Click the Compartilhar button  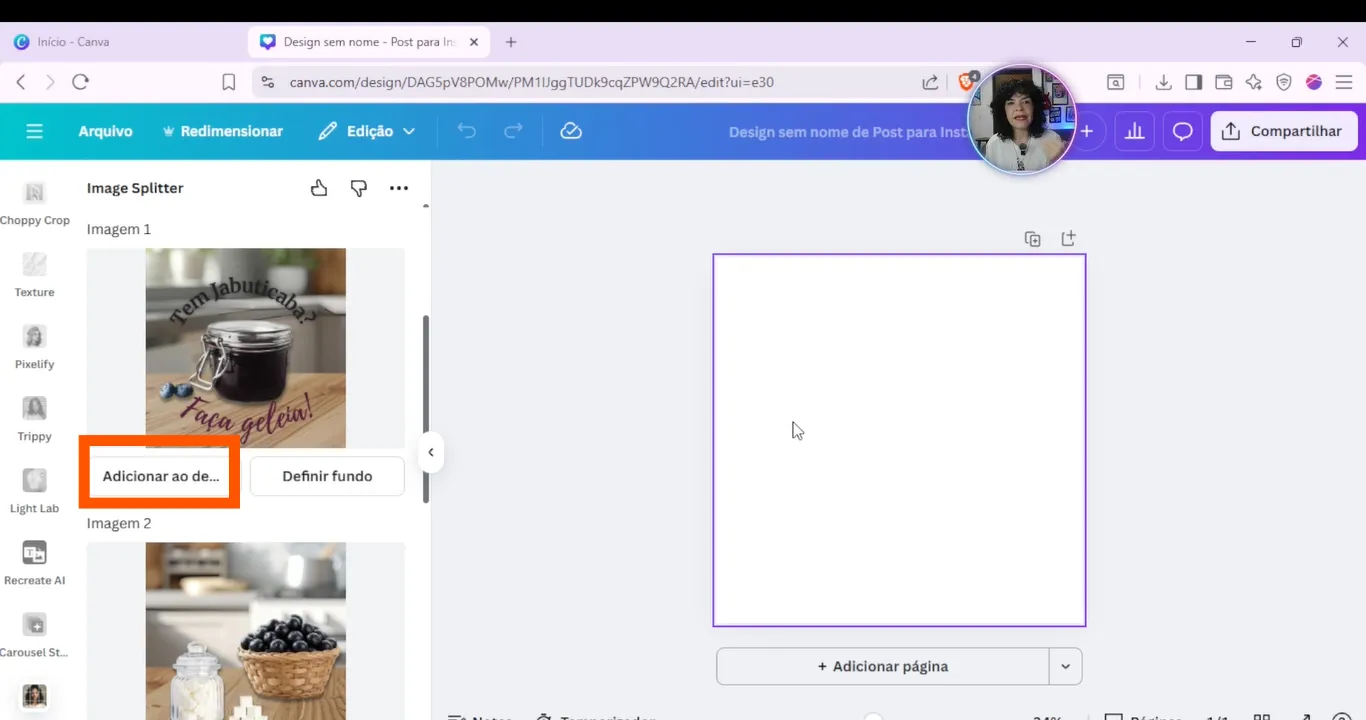(x=1283, y=131)
